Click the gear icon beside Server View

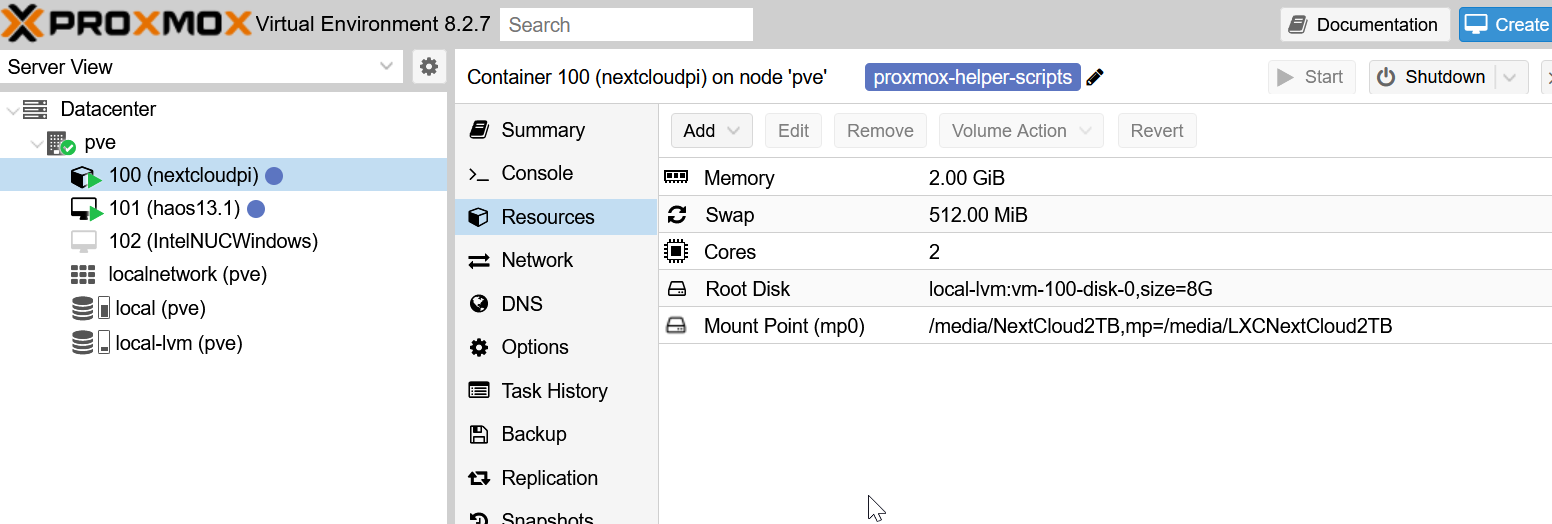[x=429, y=67]
